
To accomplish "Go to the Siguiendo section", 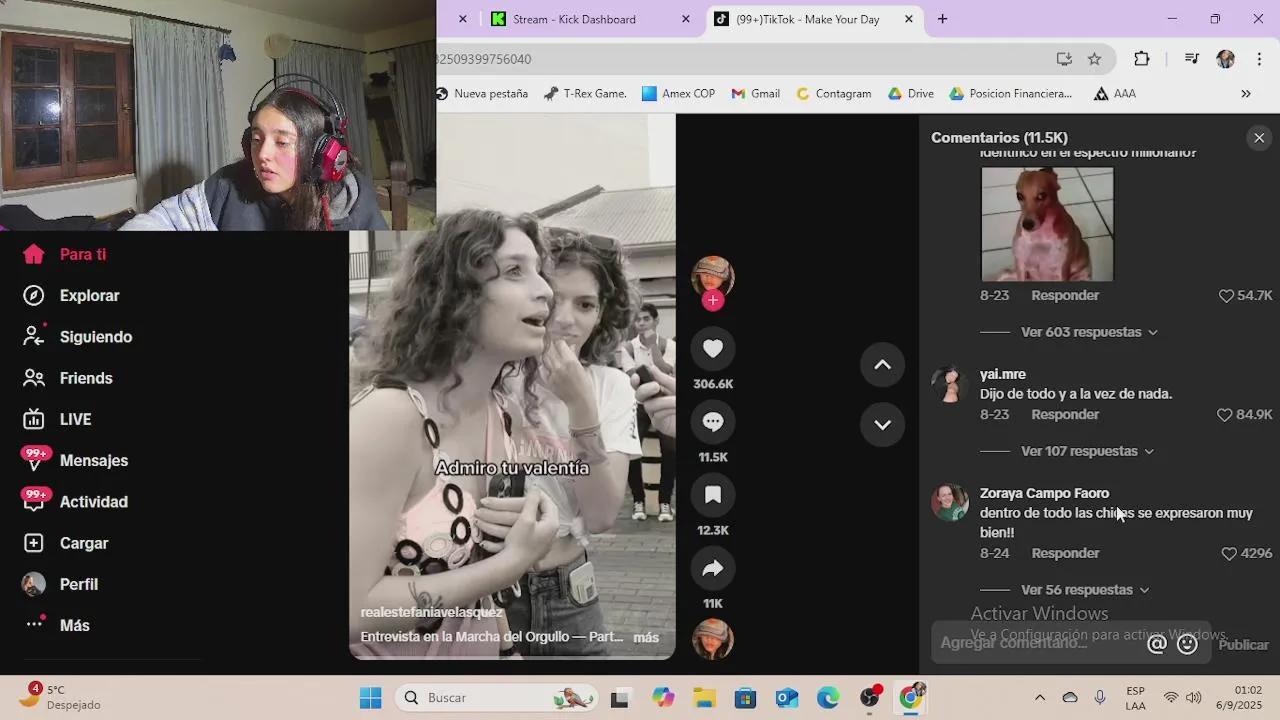I will pyautogui.click(x=78, y=337).
